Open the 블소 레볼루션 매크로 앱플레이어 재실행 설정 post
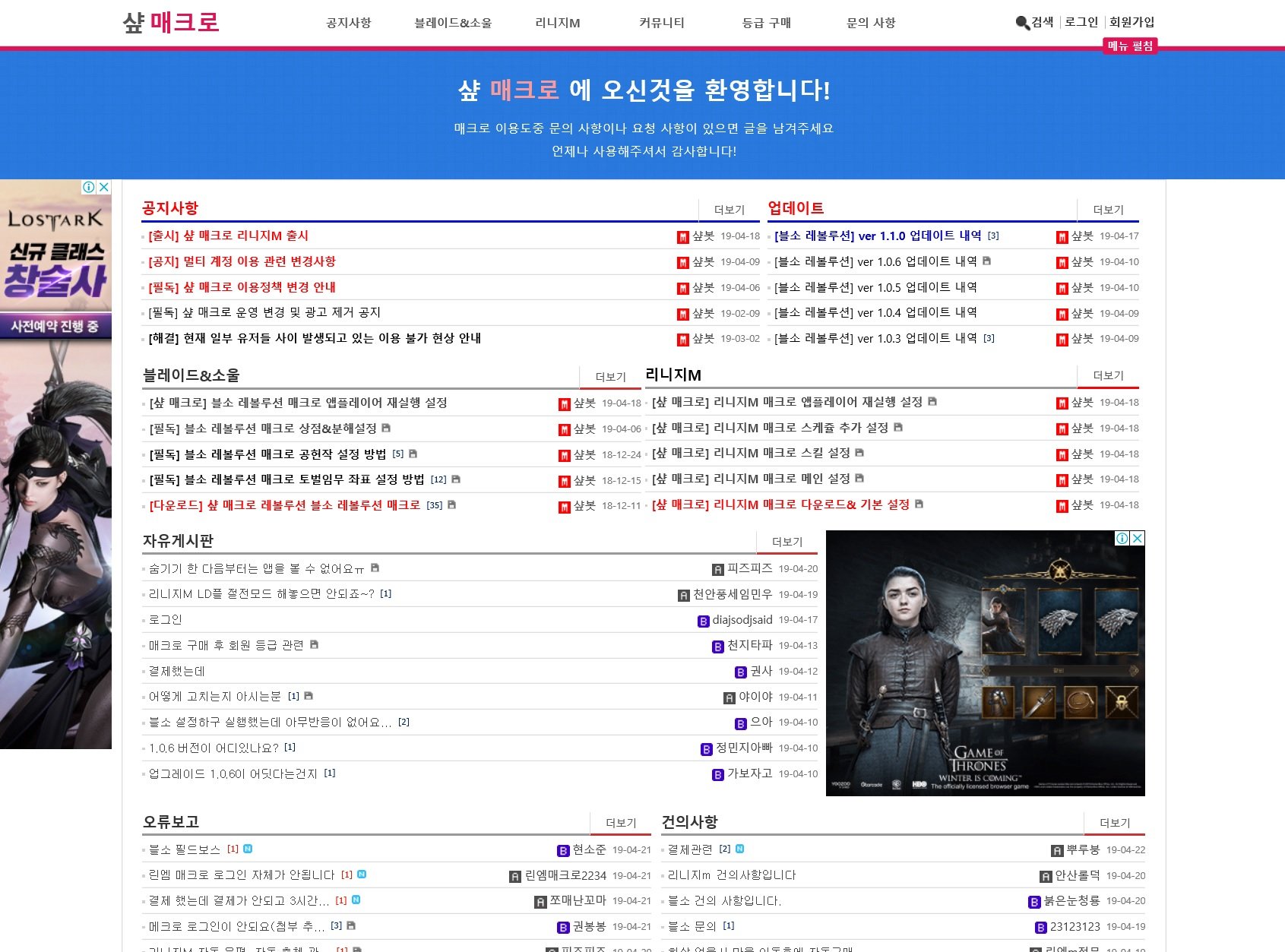 point(298,403)
